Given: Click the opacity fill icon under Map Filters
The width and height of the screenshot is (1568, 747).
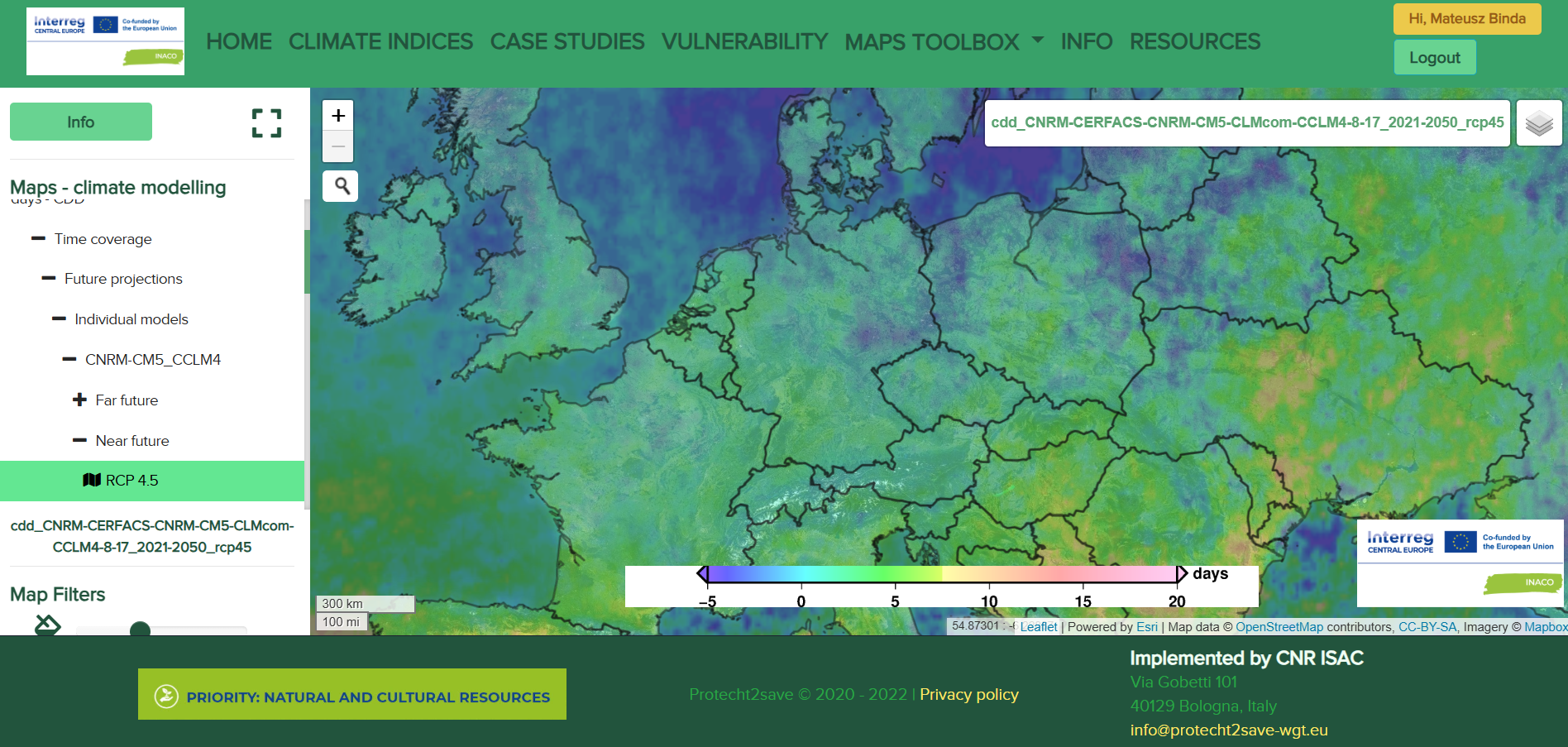Looking at the screenshot, I should tap(48, 625).
